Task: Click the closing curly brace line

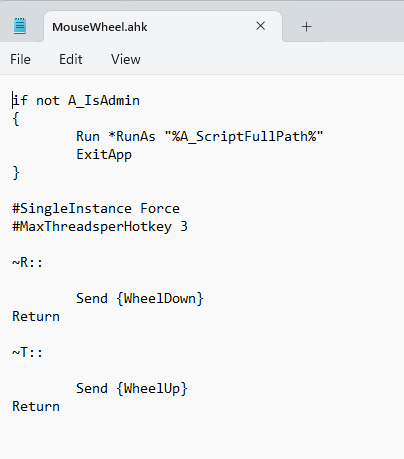Action: 16,173
